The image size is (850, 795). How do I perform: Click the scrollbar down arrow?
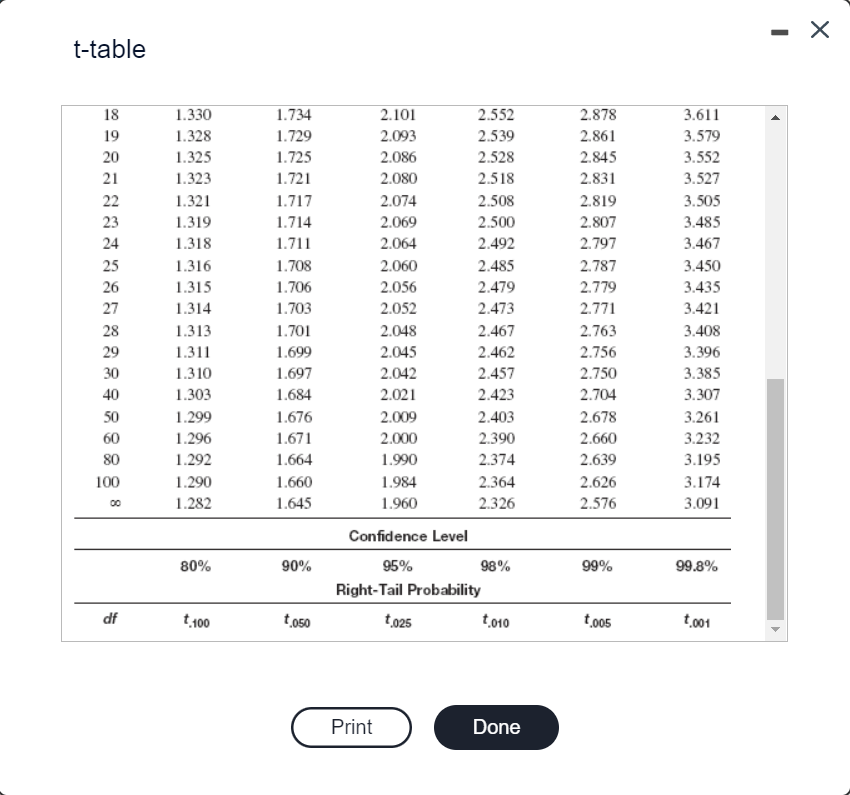click(775, 630)
